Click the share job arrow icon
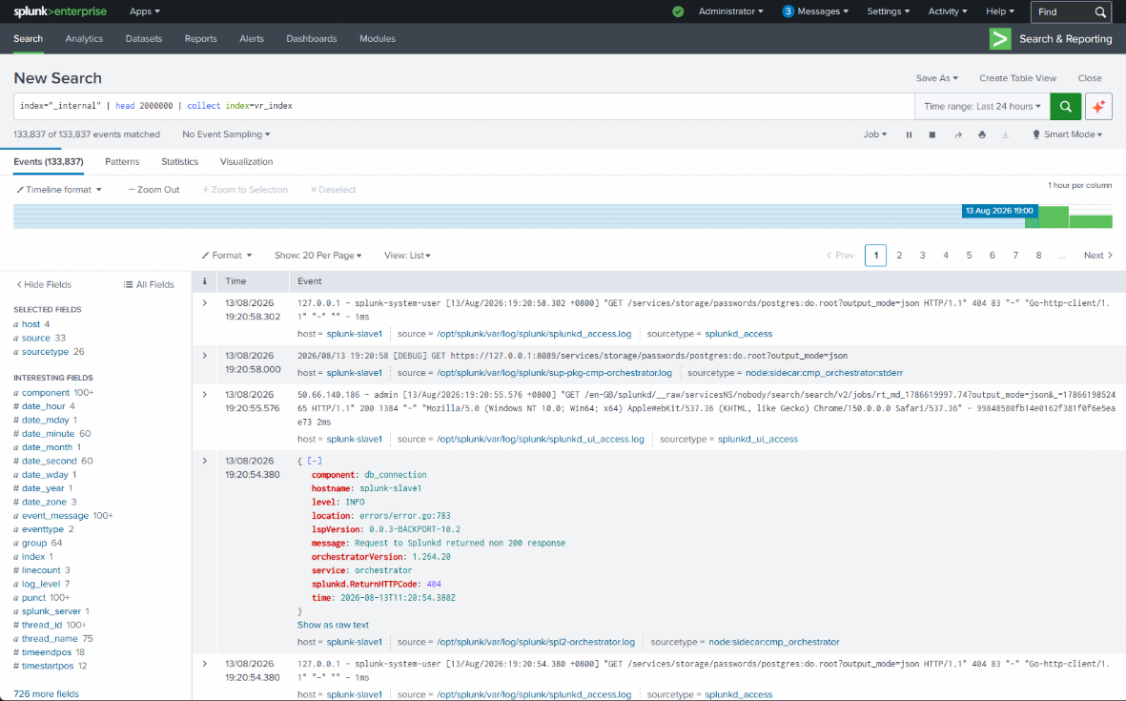1126x701 pixels. click(x=957, y=134)
